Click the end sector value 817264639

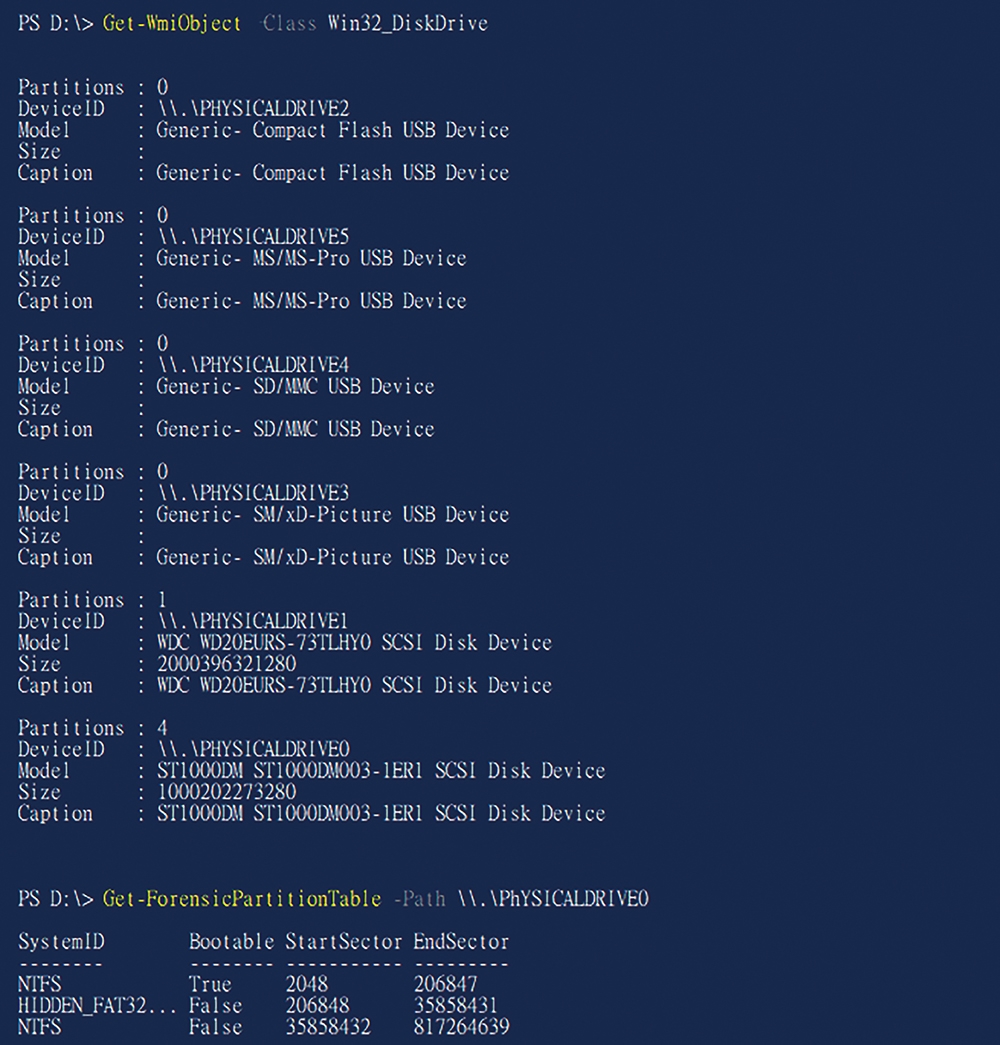(461, 1026)
